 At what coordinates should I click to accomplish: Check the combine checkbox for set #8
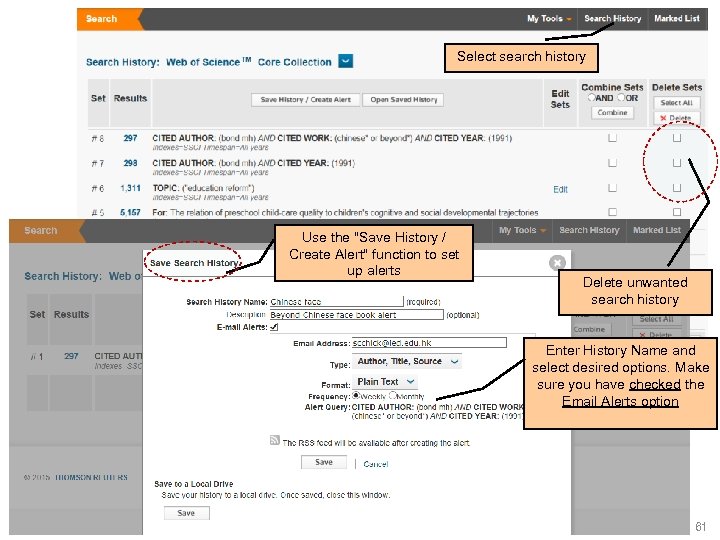click(612, 138)
